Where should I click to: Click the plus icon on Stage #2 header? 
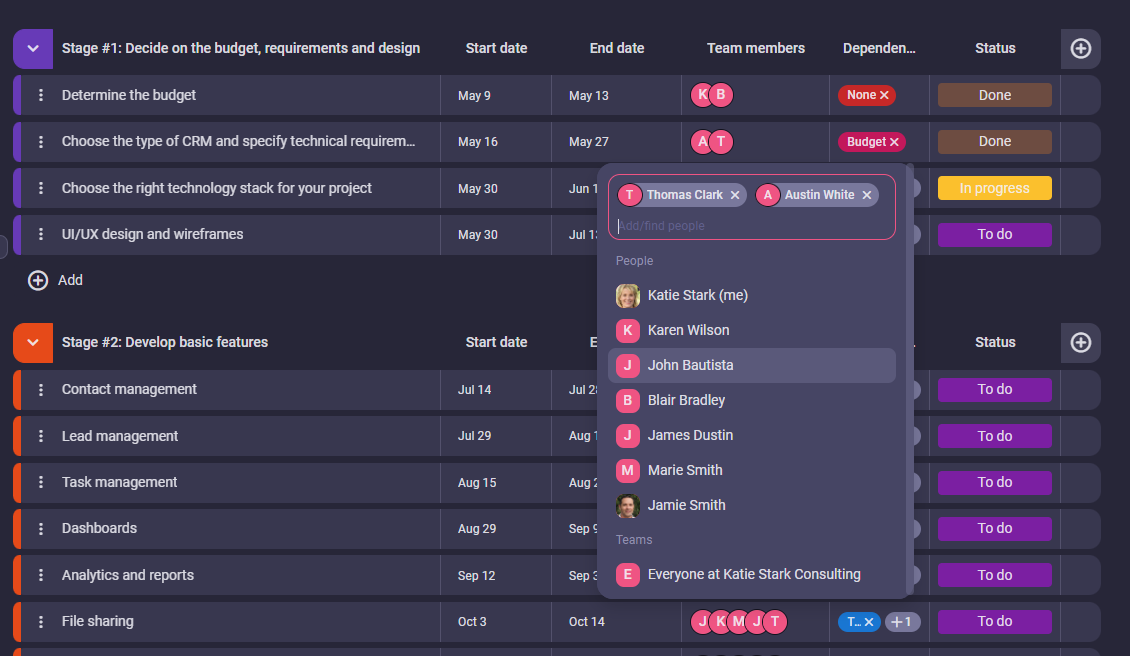click(1080, 342)
